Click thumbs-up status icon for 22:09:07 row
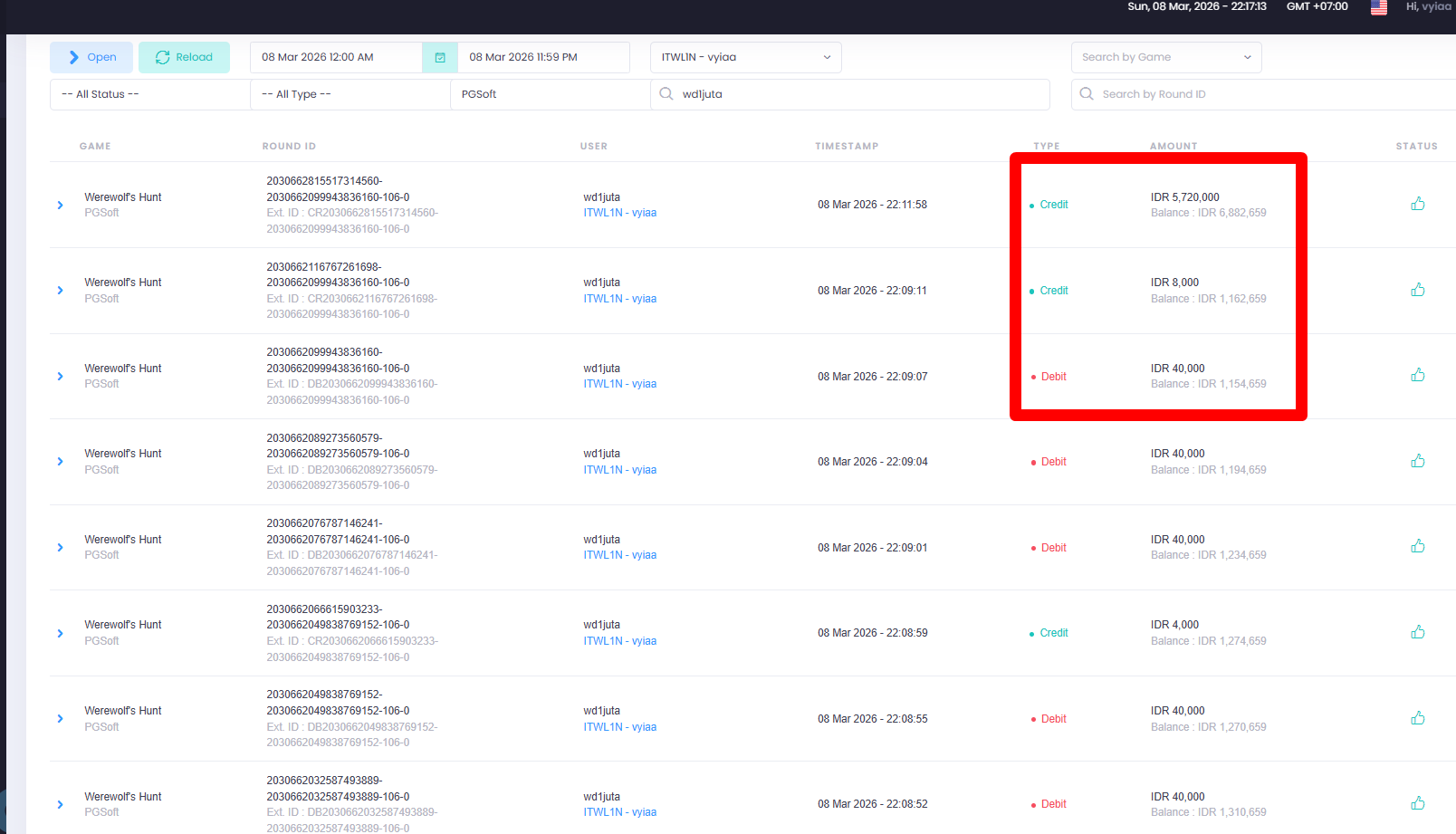This screenshot has width=1456, height=834. tap(1418, 375)
